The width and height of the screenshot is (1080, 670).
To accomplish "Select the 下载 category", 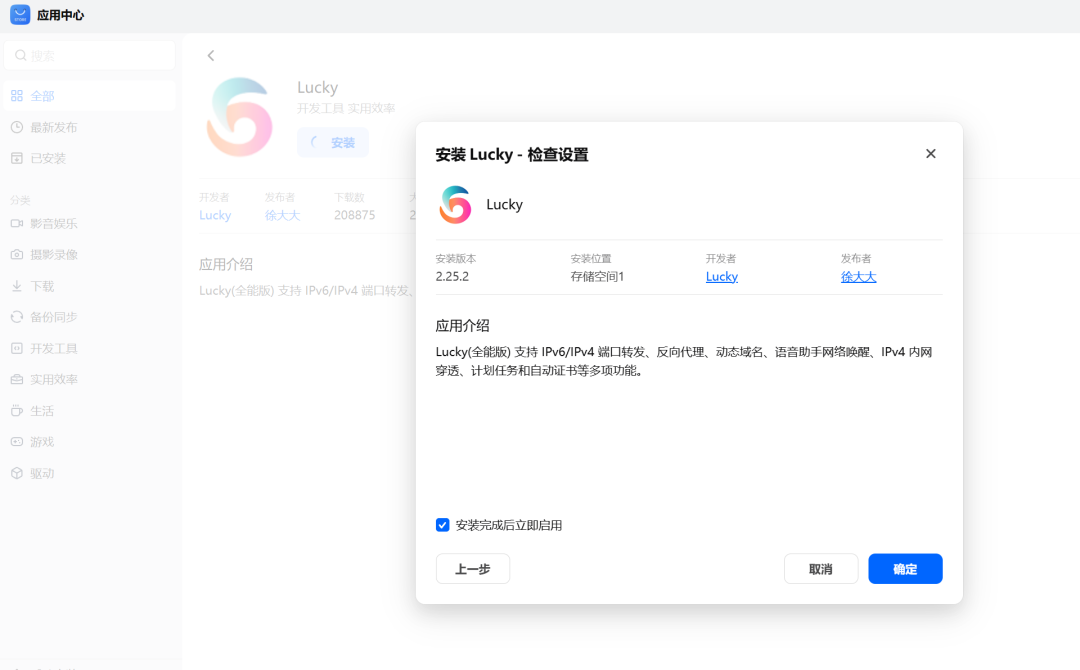I will pos(42,286).
